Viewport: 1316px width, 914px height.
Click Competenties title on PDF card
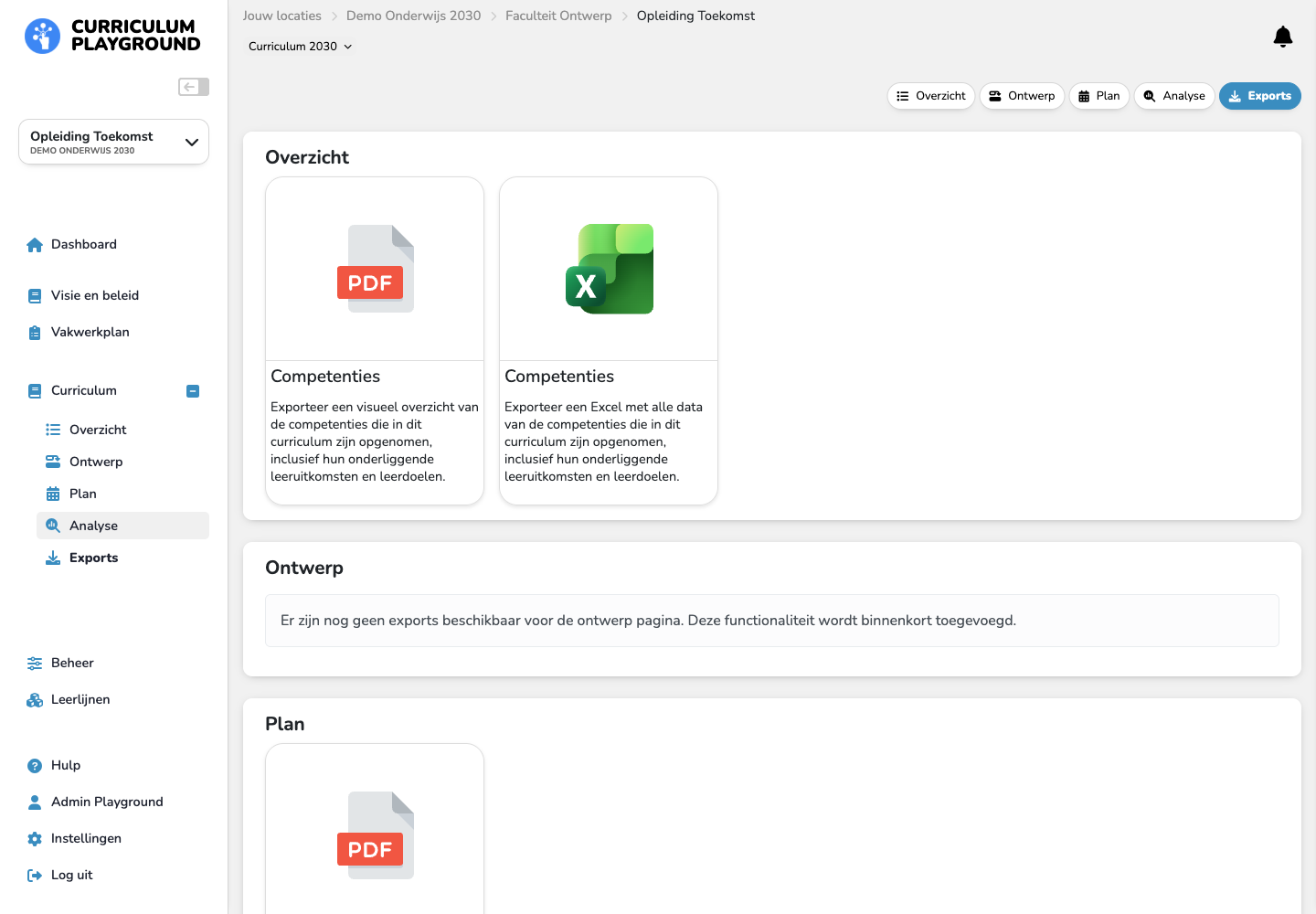(325, 377)
